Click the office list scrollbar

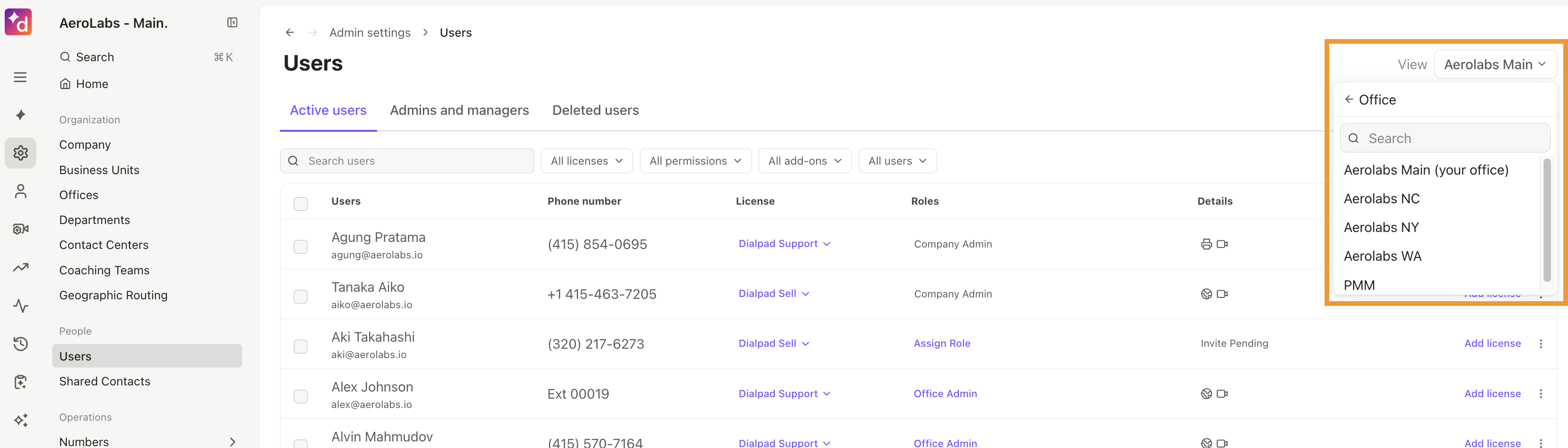click(1547, 220)
